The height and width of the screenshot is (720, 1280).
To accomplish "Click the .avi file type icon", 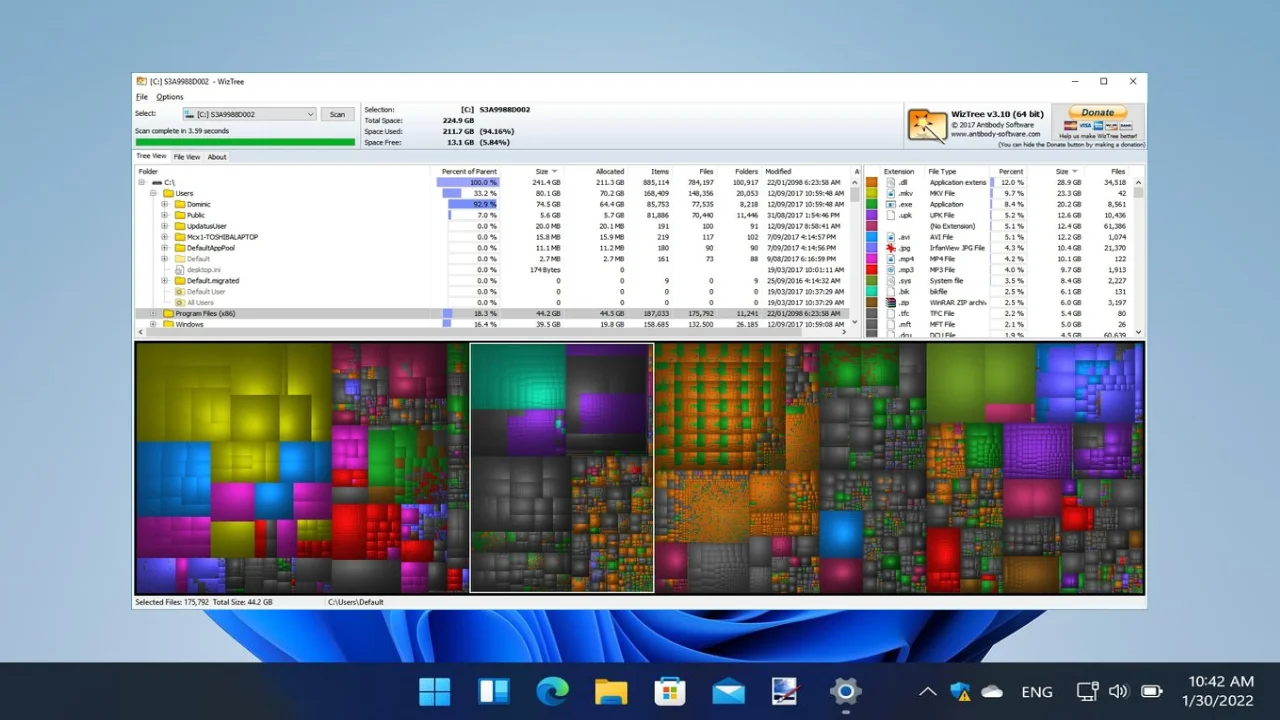I will pos(890,237).
